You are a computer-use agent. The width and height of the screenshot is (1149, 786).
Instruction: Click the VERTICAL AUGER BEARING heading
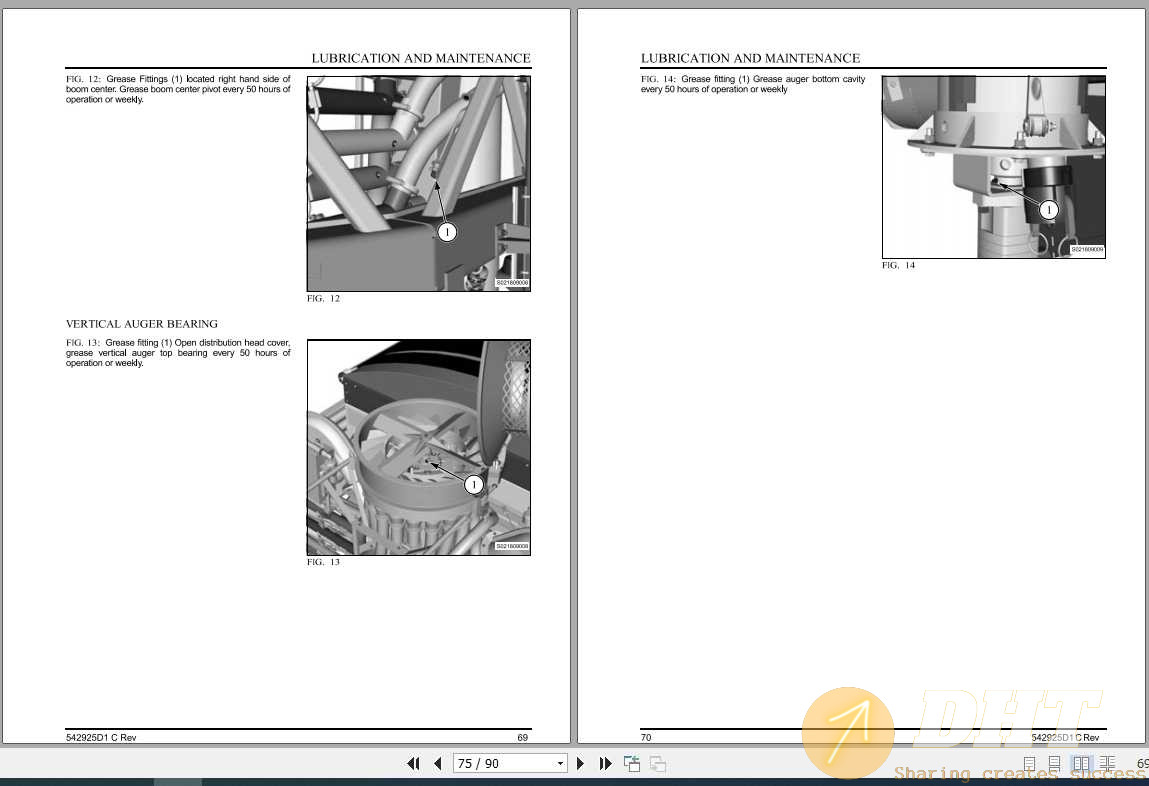pos(141,324)
